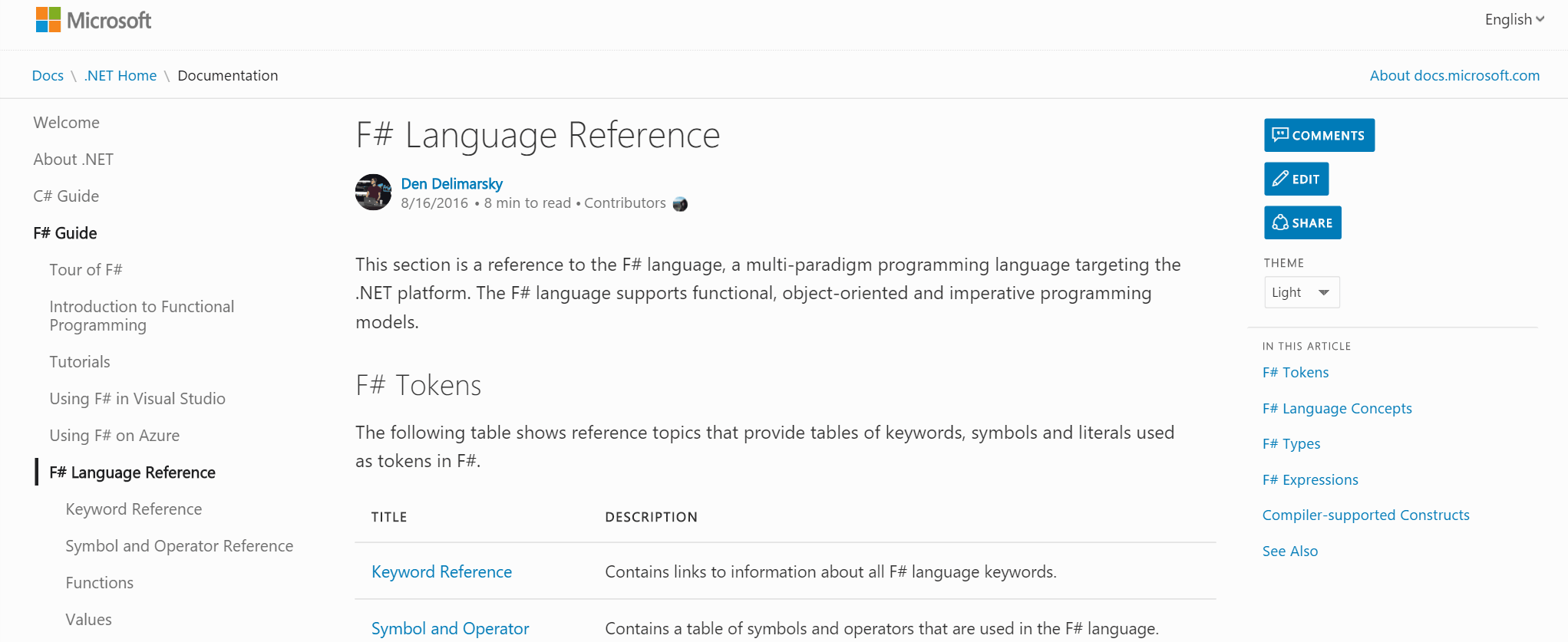Viewport: 1568px width, 642px height.
Task: Collapse the F# Guide section
Action: (65, 233)
